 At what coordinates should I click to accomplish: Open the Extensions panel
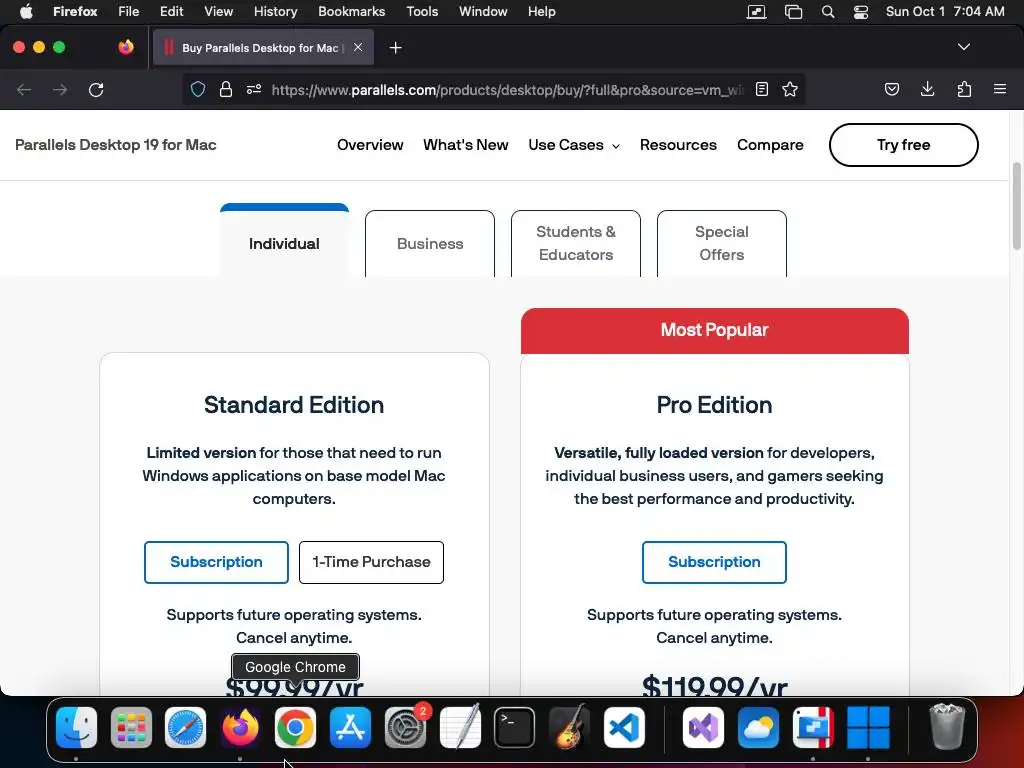pos(964,89)
